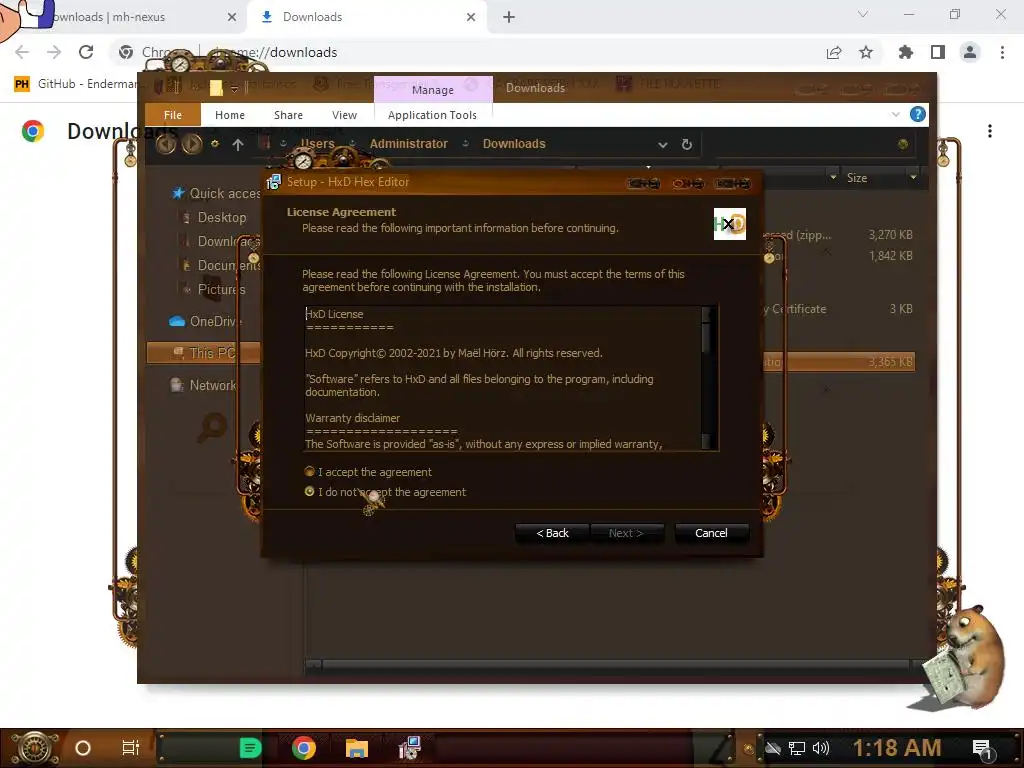1024x768 pixels.
Task: Open Explorer help question mark icon
Action: pos(918,114)
